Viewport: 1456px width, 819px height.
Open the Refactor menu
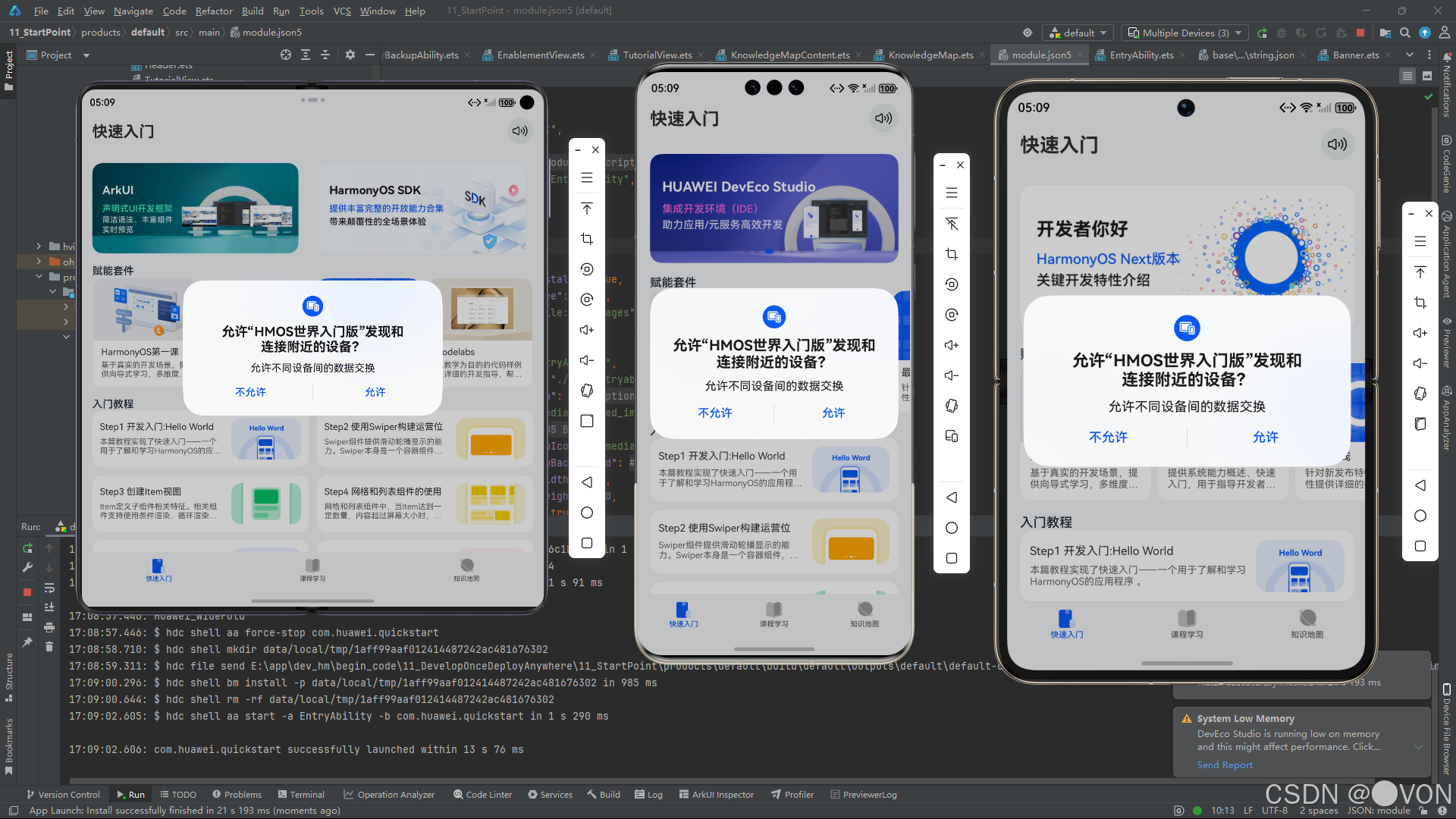coord(214,11)
